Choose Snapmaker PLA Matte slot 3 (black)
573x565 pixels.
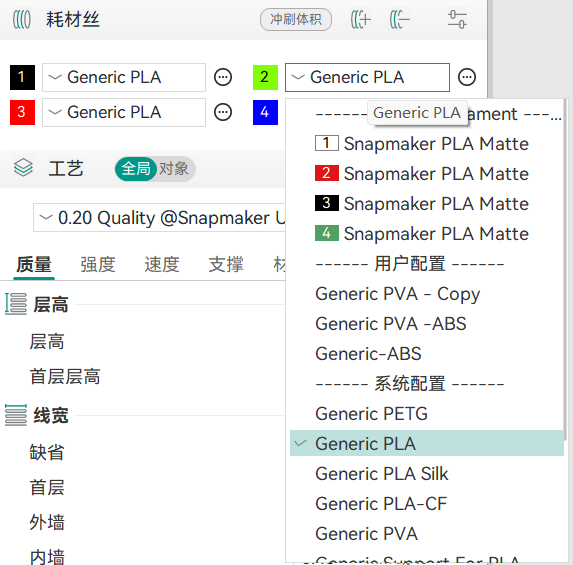pyautogui.click(x=426, y=204)
